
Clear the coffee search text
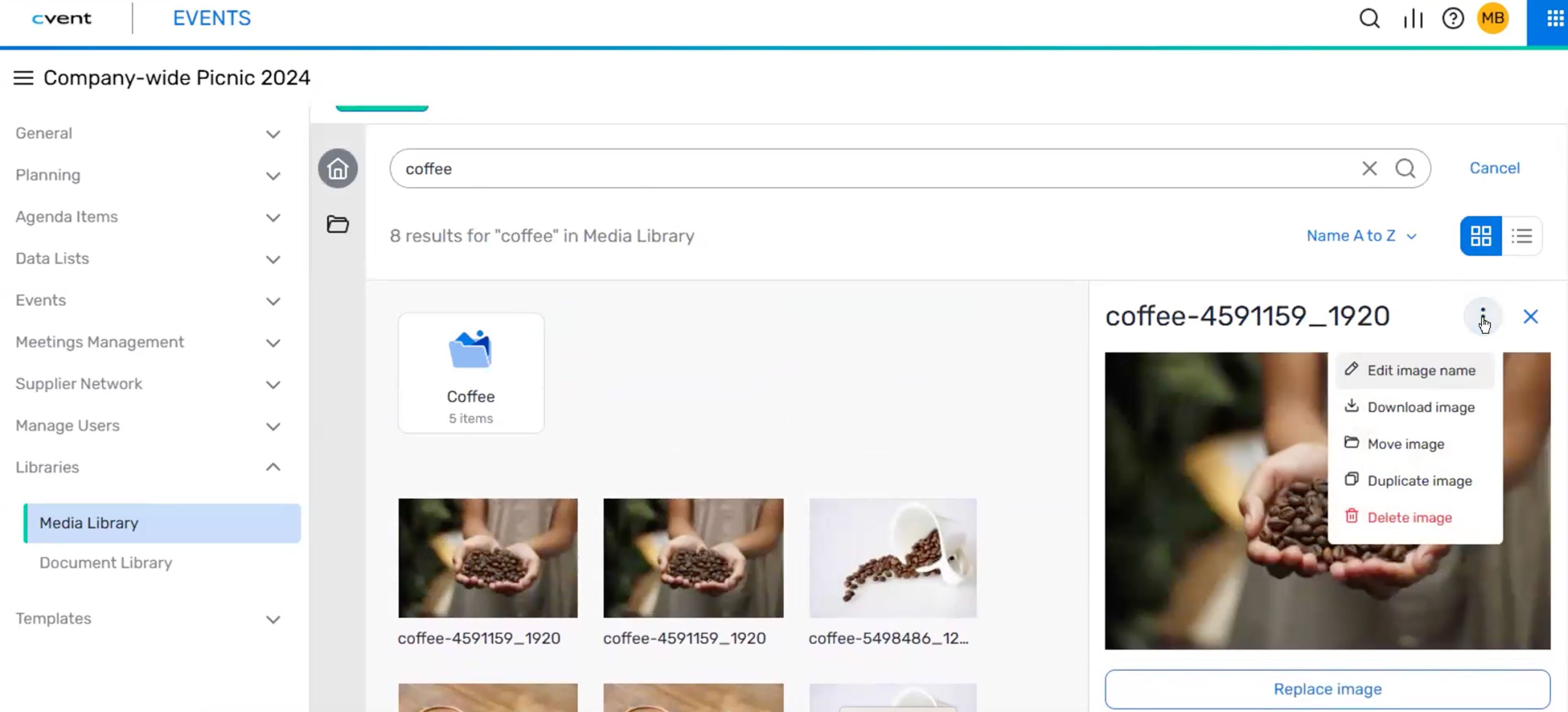[1369, 169]
